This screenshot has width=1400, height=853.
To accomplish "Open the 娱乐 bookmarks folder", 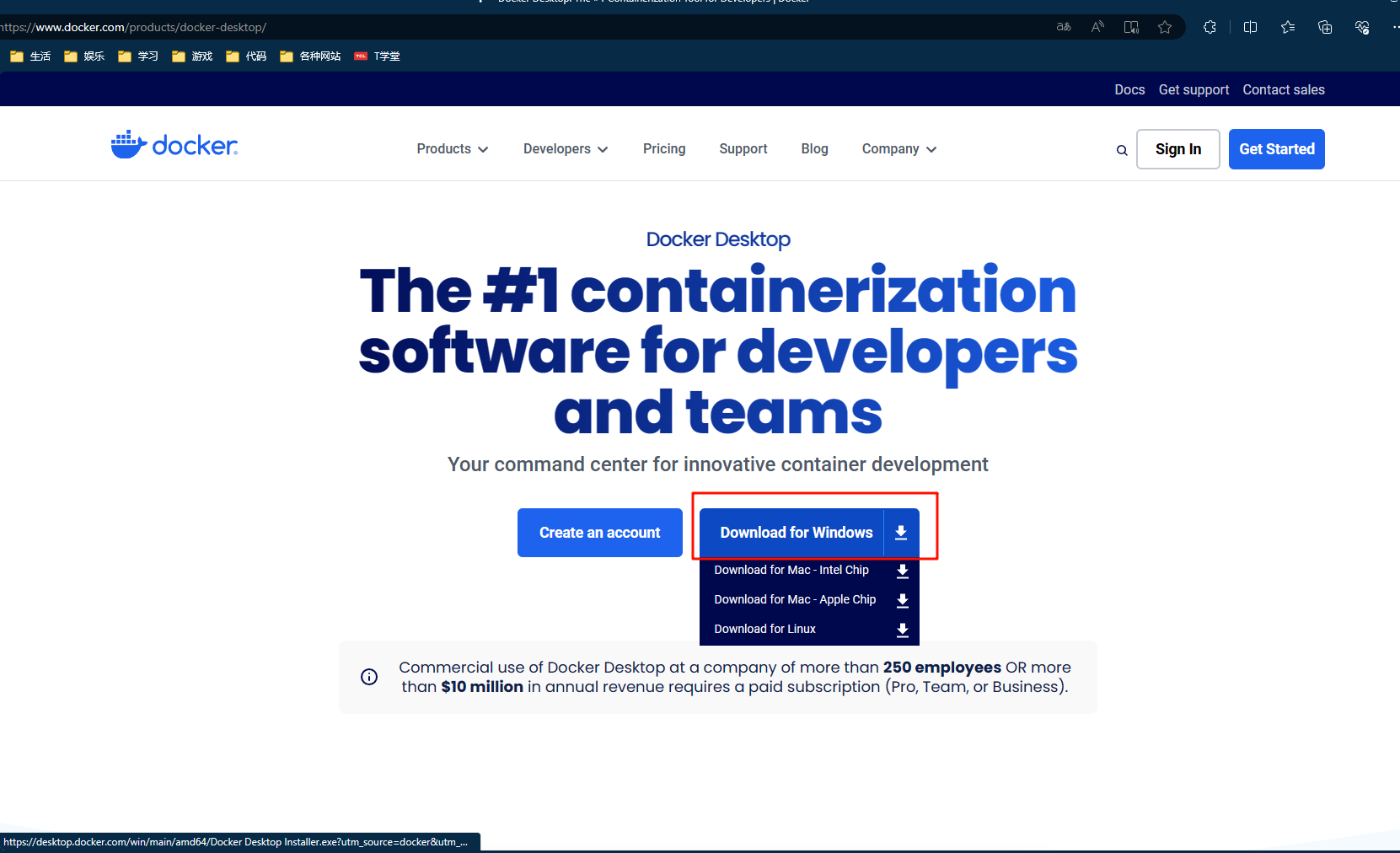I will [84, 56].
